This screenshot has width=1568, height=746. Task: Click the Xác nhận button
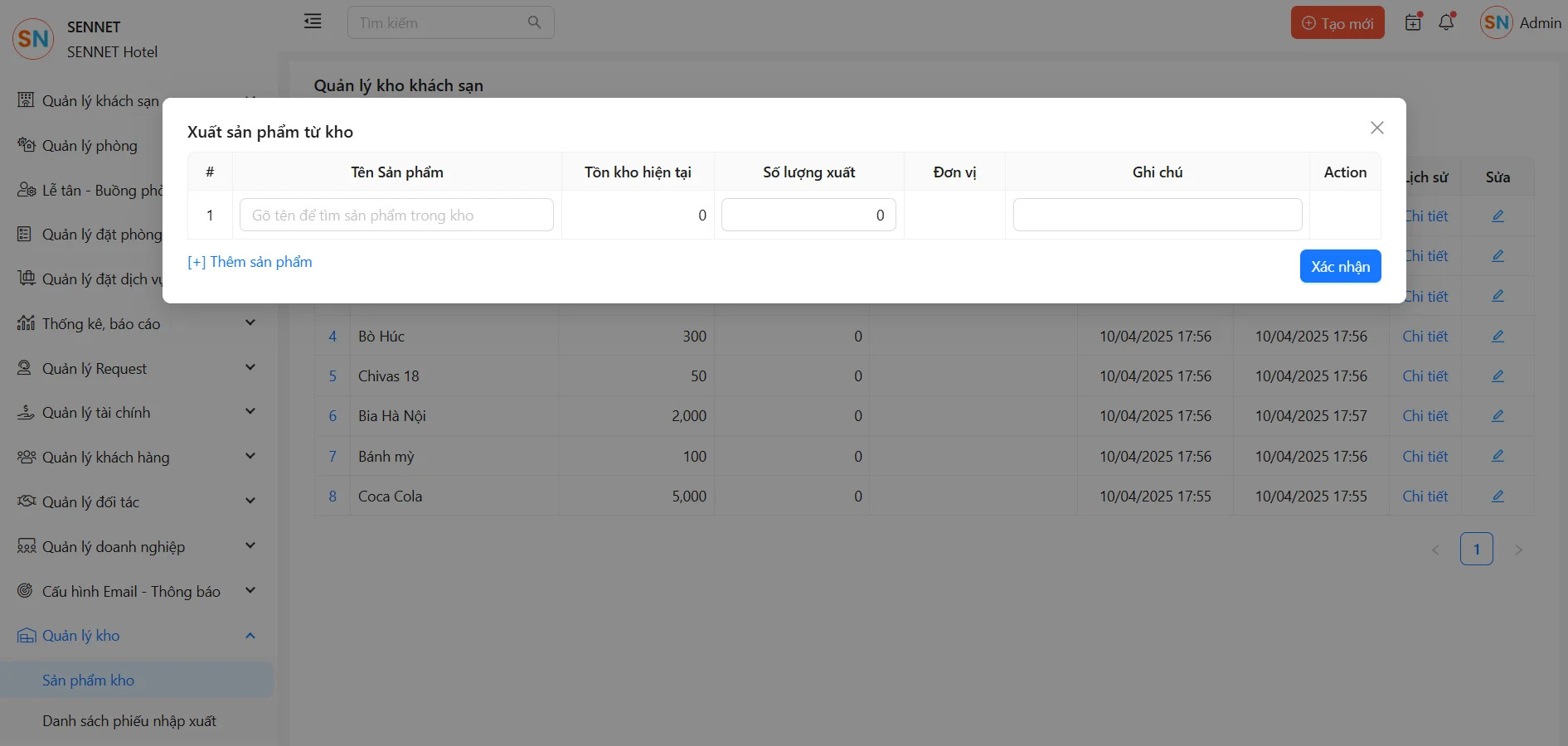[1340, 266]
